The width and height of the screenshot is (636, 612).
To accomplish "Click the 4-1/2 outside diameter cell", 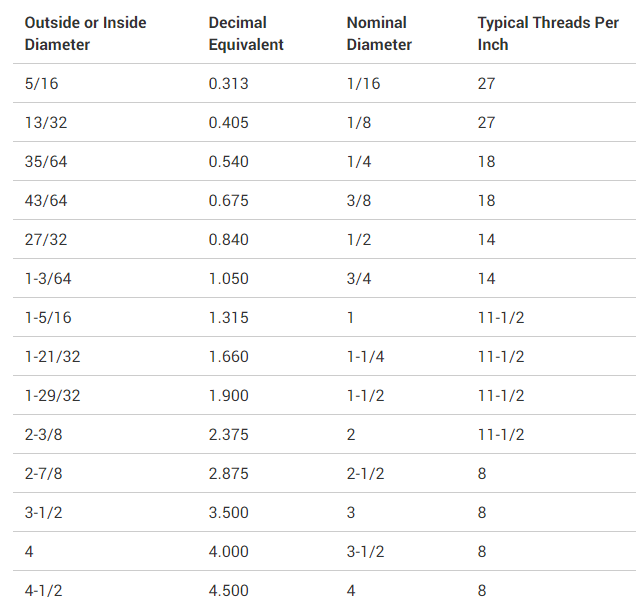I will 44,591.
